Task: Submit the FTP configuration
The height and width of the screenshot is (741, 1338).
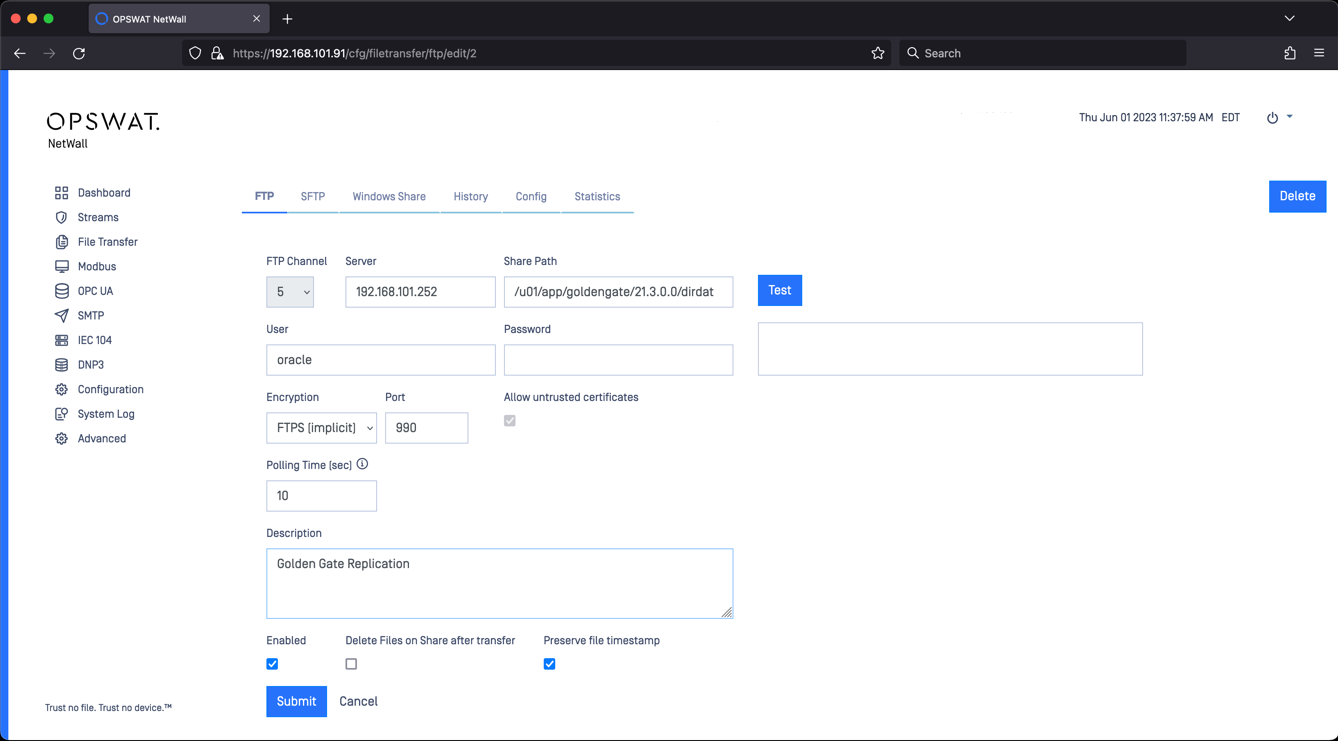Action: [296, 701]
